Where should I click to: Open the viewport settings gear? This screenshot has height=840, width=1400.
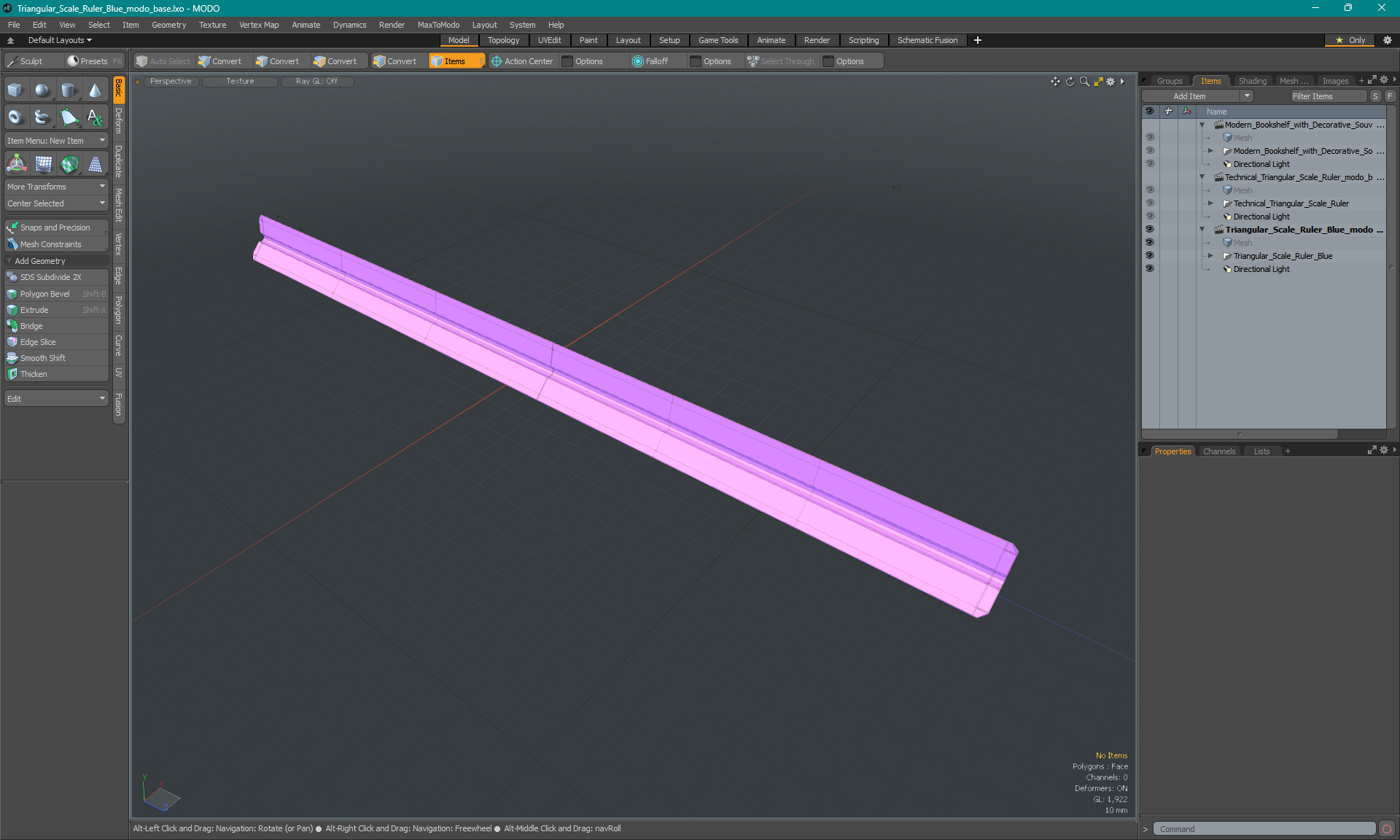[x=1111, y=82]
